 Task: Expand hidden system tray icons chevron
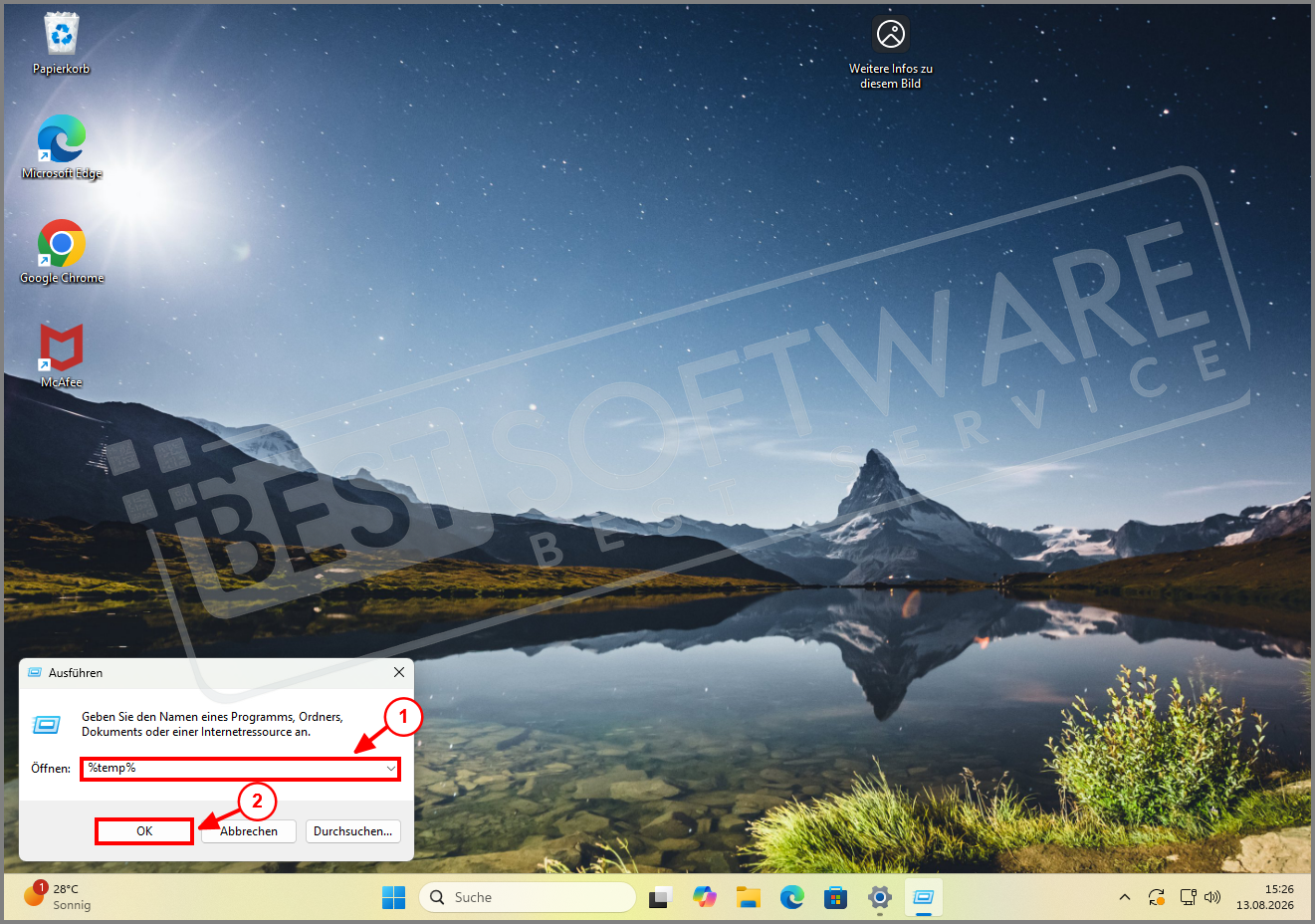tap(1125, 898)
